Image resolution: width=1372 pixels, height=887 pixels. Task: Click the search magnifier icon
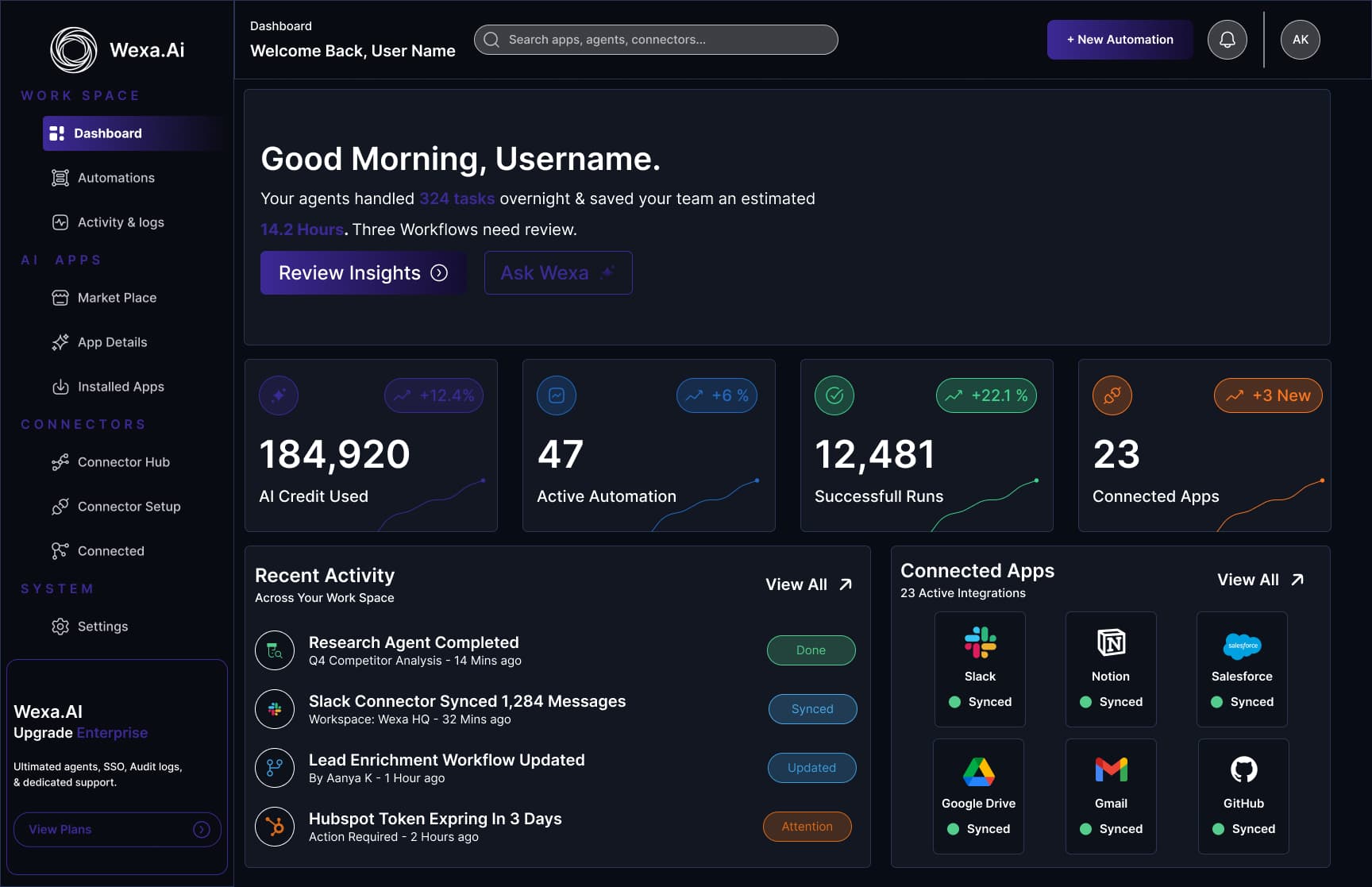tap(491, 40)
